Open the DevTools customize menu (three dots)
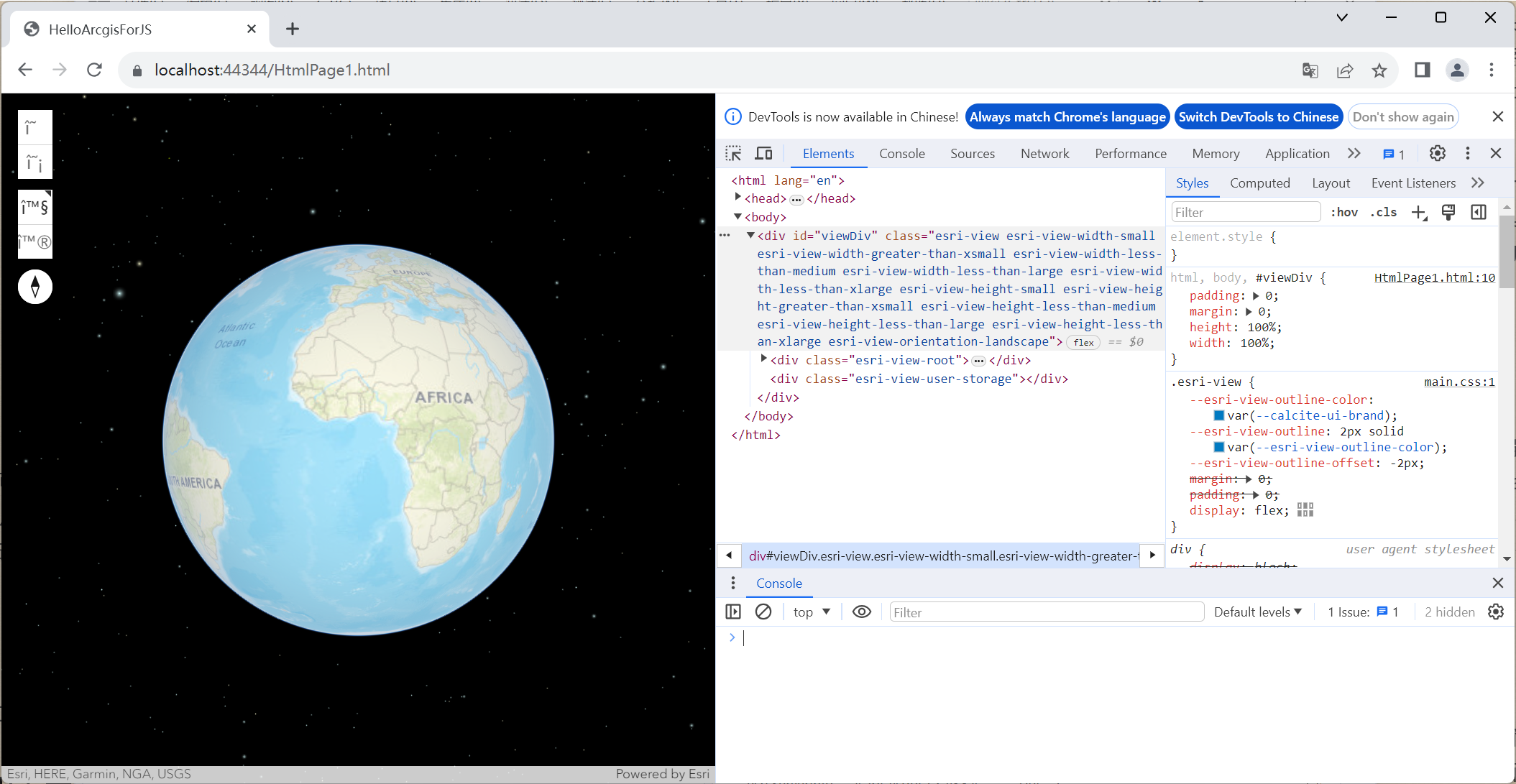 (x=1467, y=153)
